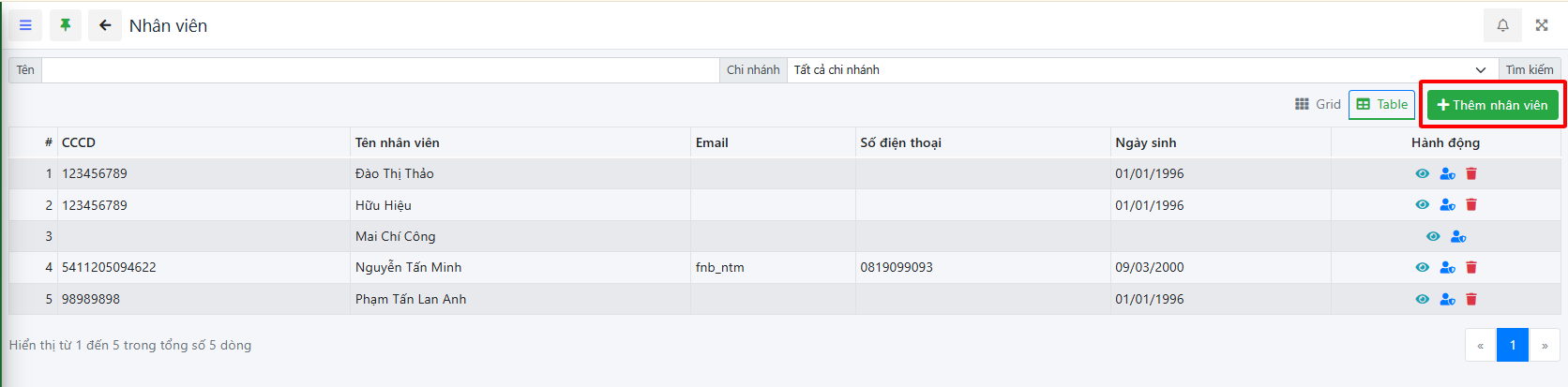Go back using the arrow button

click(x=105, y=25)
